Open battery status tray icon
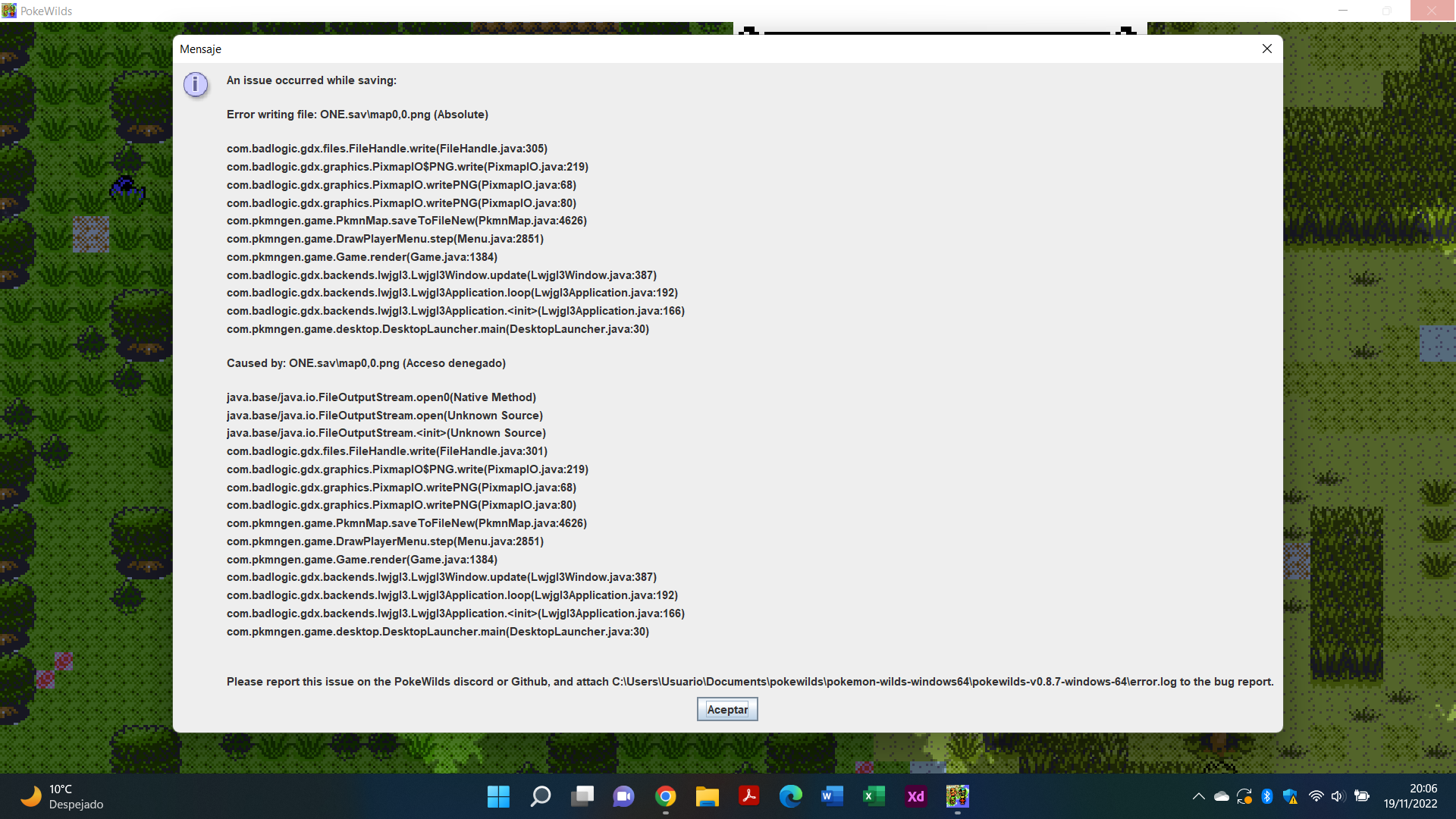The height and width of the screenshot is (819, 1456). click(1362, 796)
